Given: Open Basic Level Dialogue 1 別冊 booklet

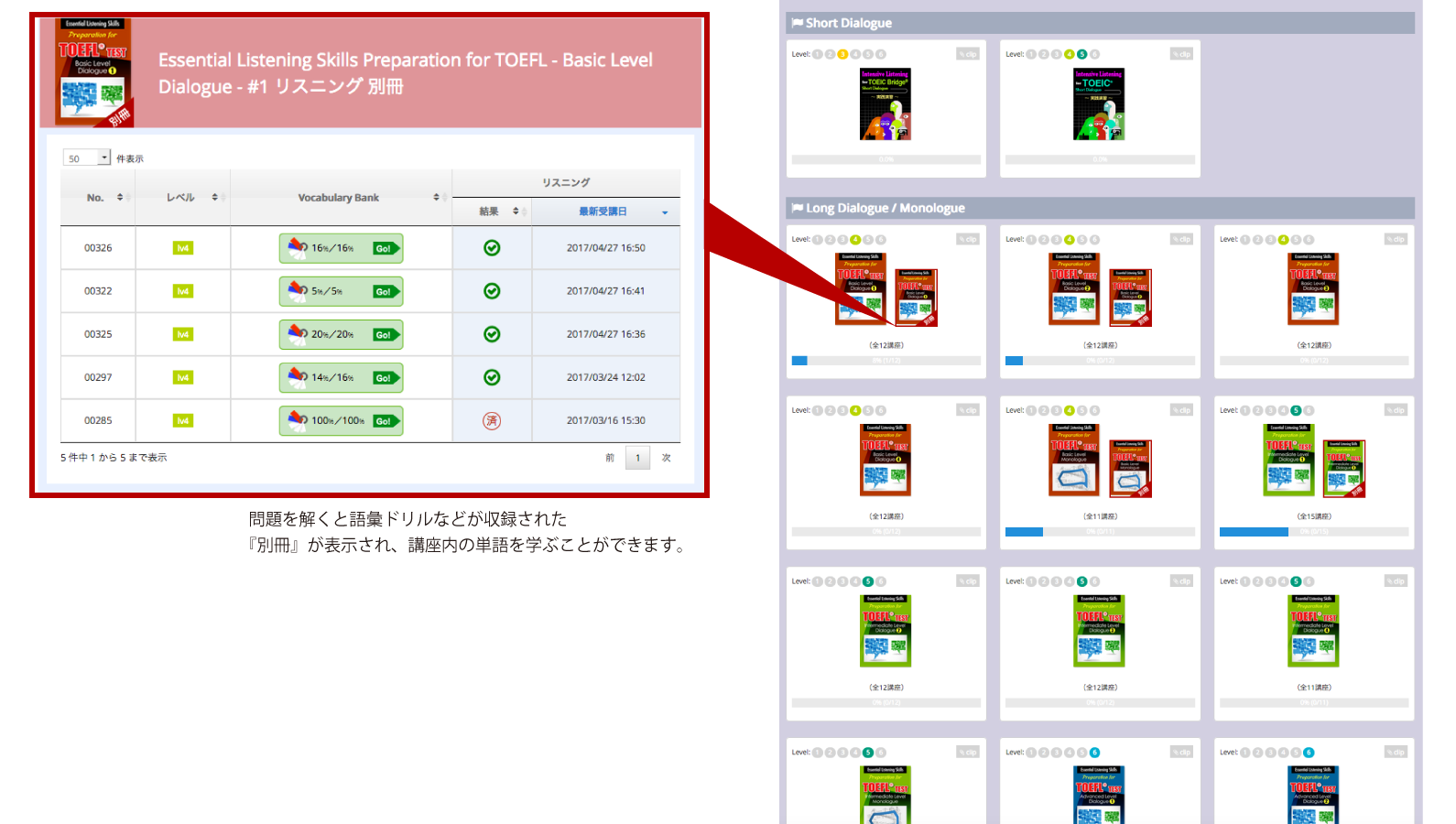Looking at the screenshot, I should point(917,298).
